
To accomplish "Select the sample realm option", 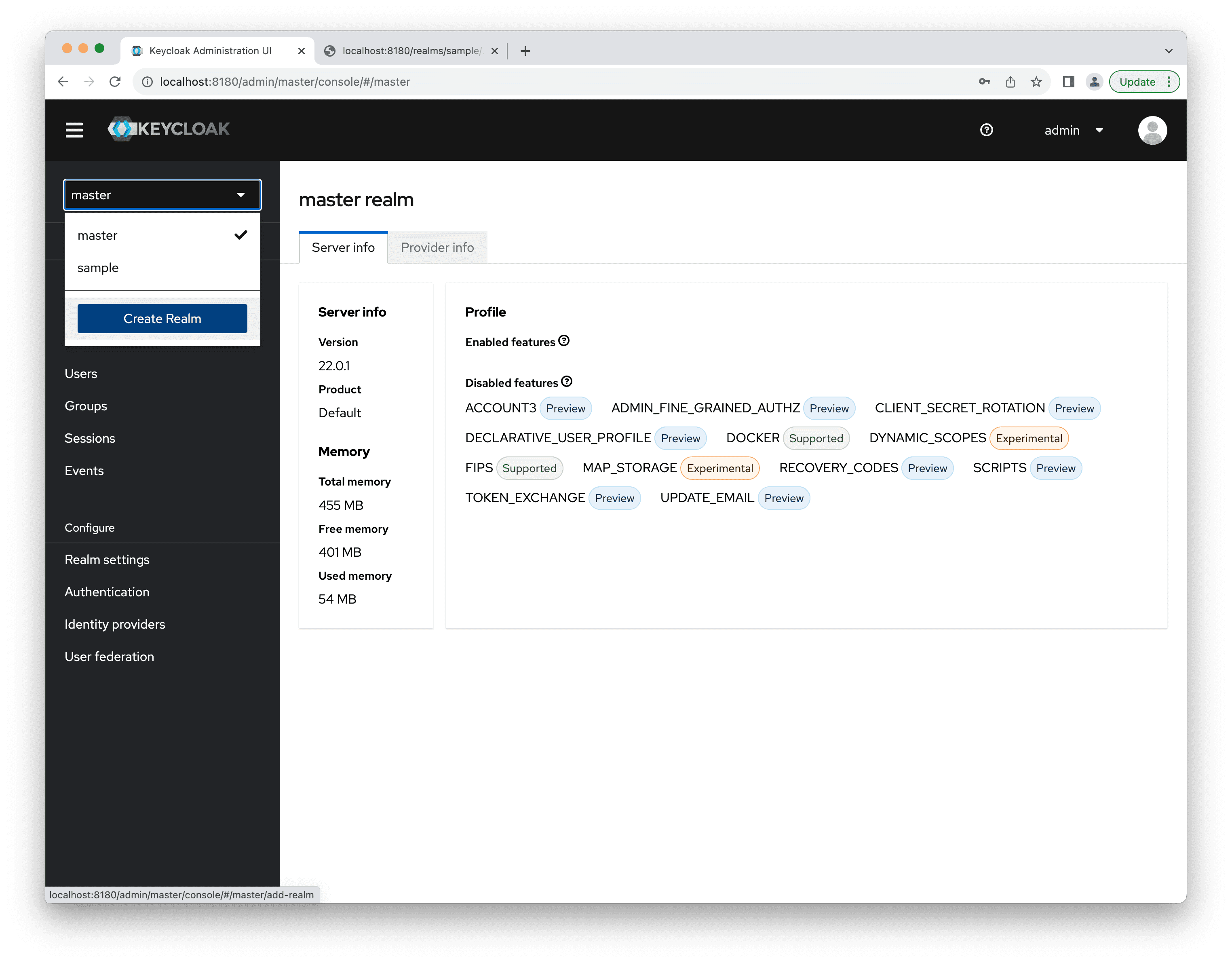I will tap(98, 268).
